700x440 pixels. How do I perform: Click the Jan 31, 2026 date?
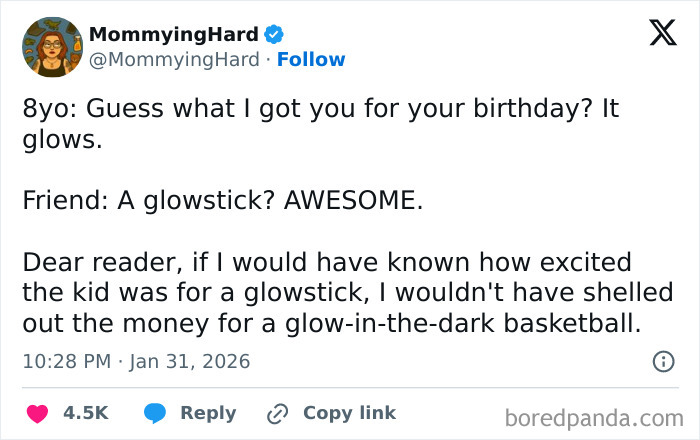pyautogui.click(x=192, y=361)
